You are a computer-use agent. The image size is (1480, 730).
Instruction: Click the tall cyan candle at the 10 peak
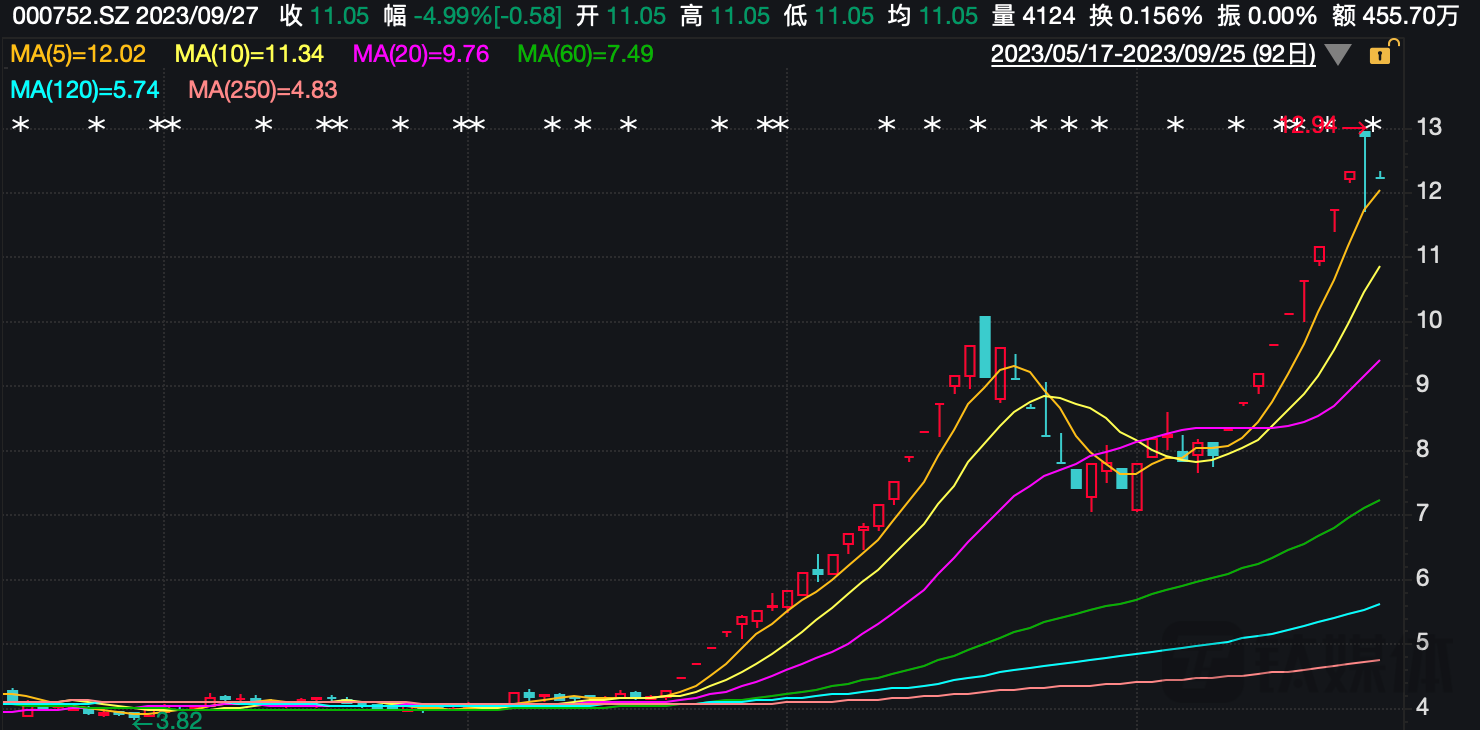985,347
